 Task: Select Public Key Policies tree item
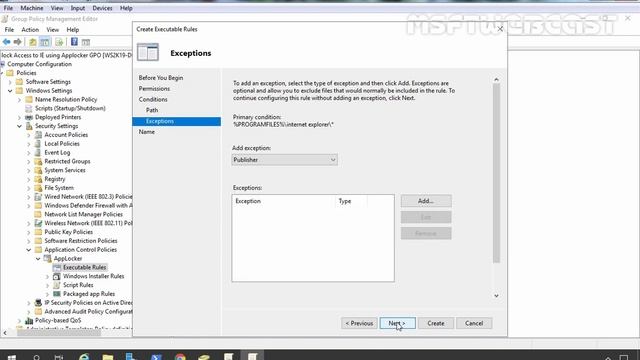pyautogui.click(x=69, y=232)
